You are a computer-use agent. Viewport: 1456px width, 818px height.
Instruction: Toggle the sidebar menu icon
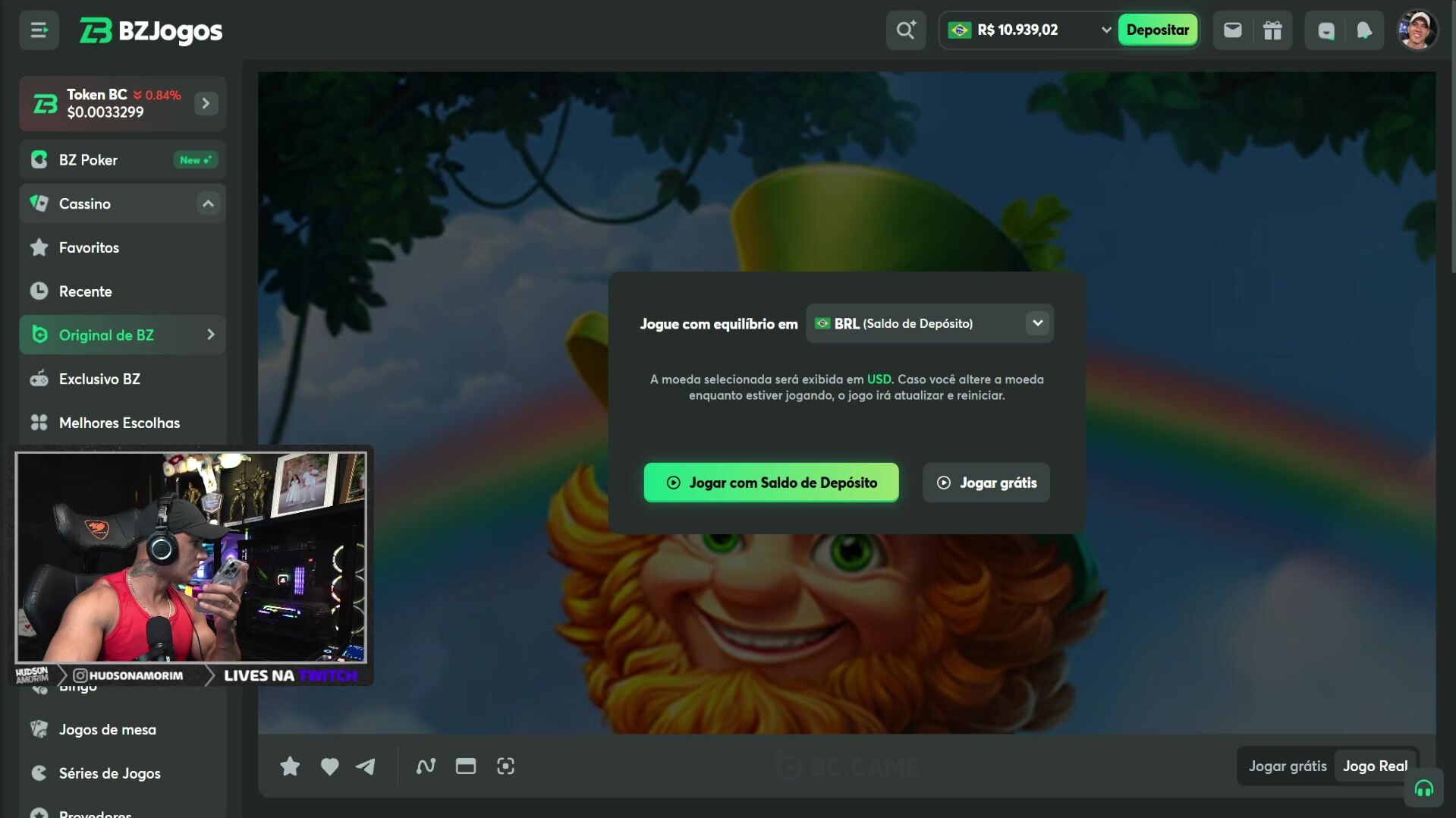(x=39, y=30)
